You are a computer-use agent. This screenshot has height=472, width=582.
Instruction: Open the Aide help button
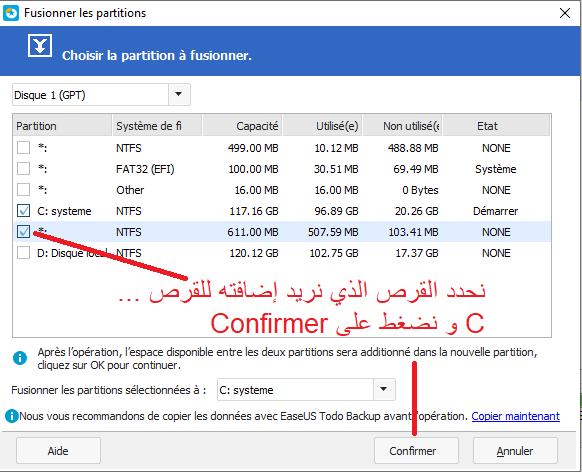[58, 450]
